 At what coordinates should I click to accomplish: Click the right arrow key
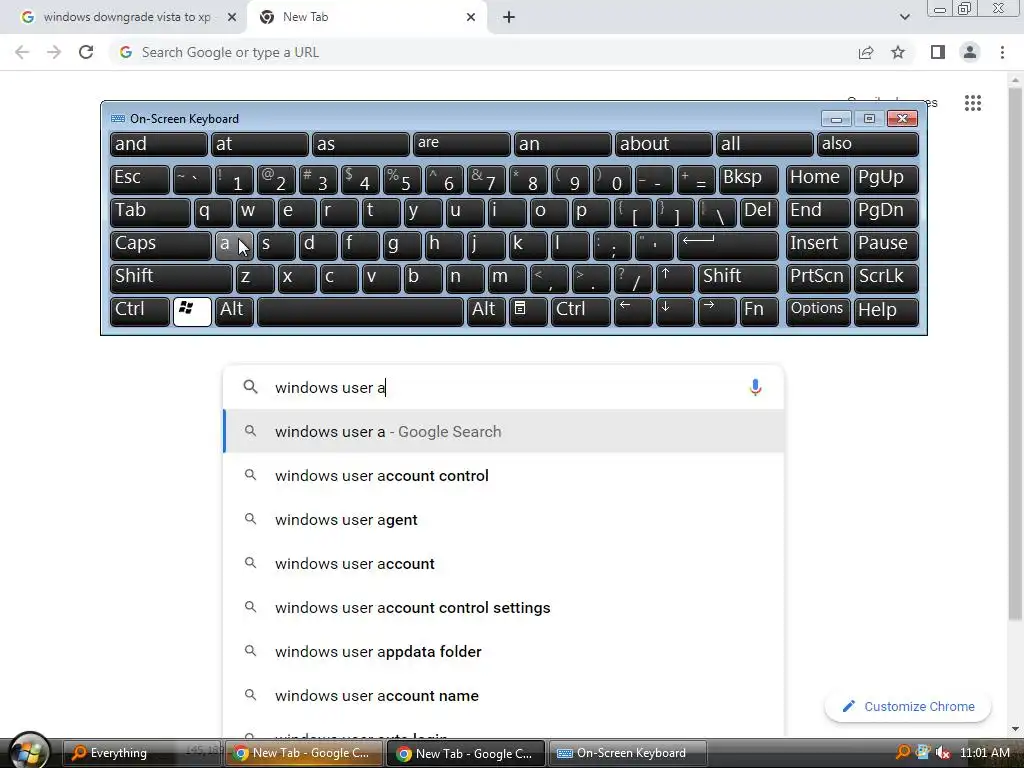[x=716, y=311]
